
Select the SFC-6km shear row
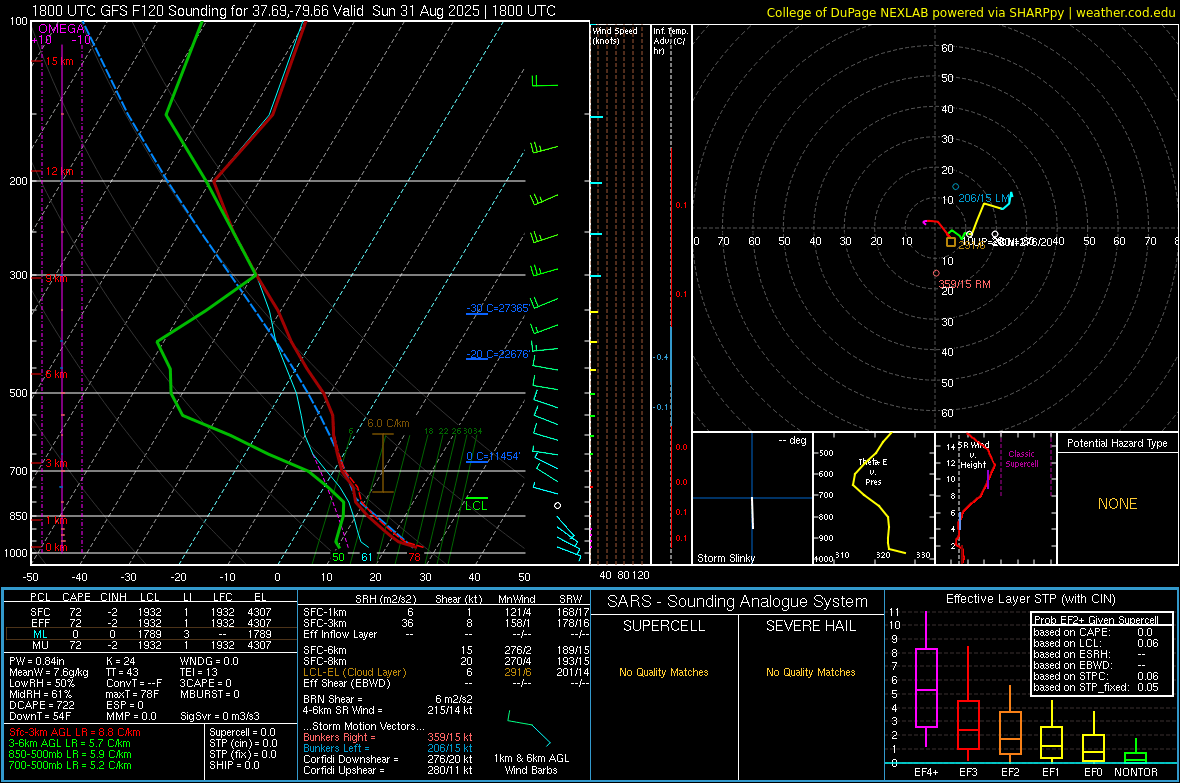pyautogui.click(x=446, y=650)
